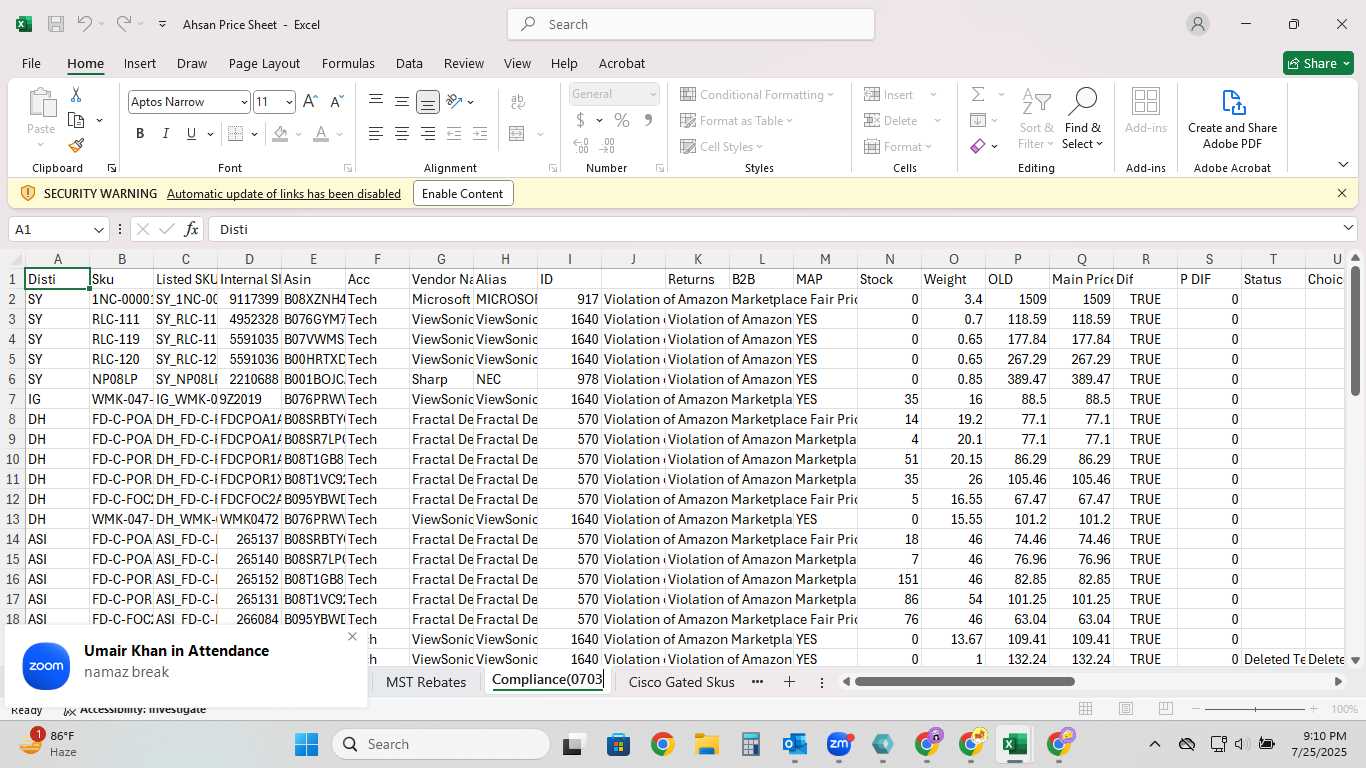Close the security warning bar
The image size is (1366, 768).
click(1342, 193)
